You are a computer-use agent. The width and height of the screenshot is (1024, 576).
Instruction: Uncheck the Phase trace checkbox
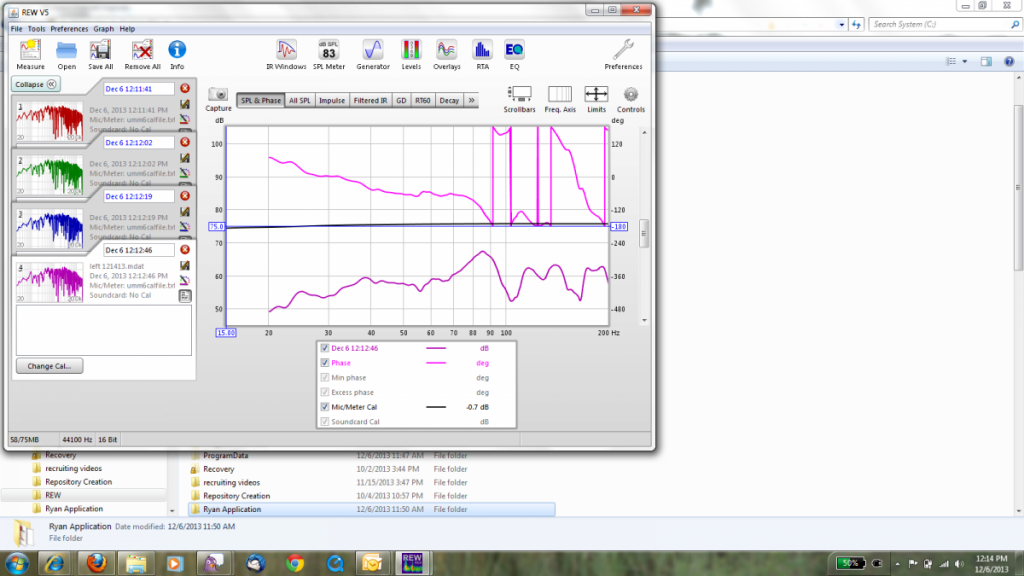[x=324, y=363]
